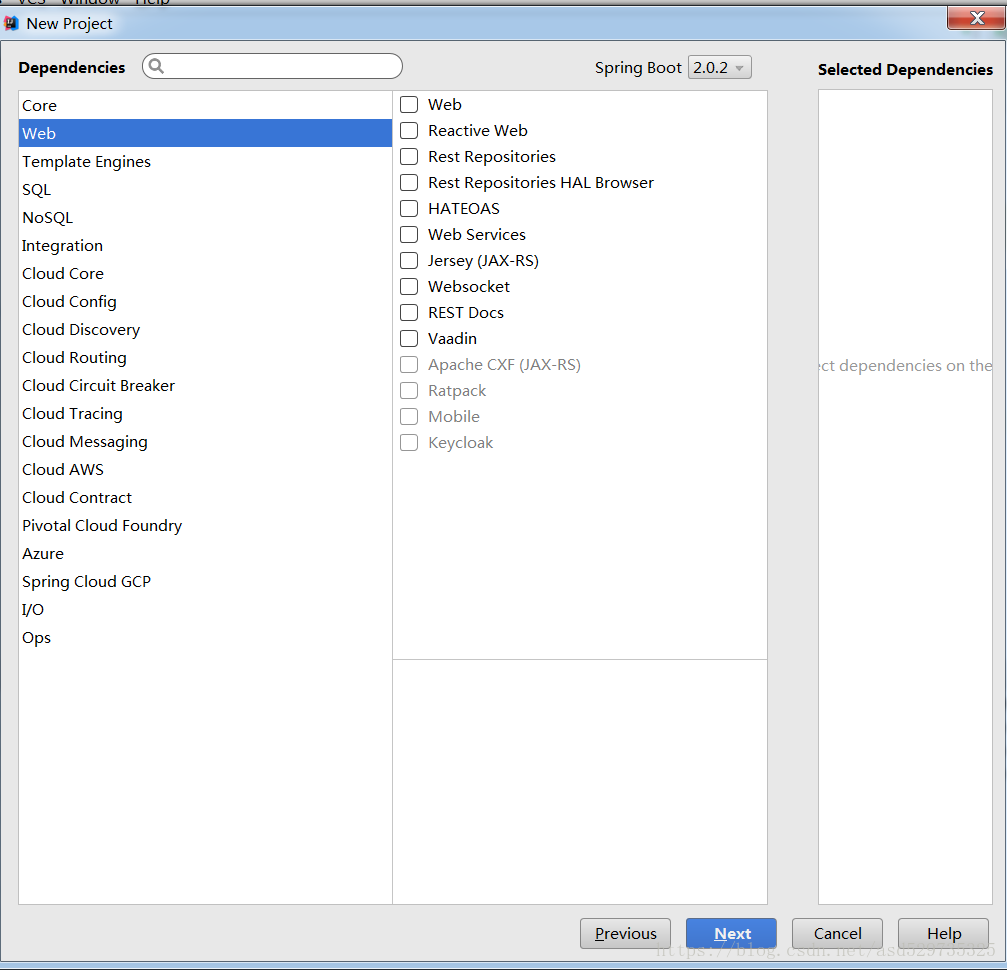Select the Integration category

205,245
